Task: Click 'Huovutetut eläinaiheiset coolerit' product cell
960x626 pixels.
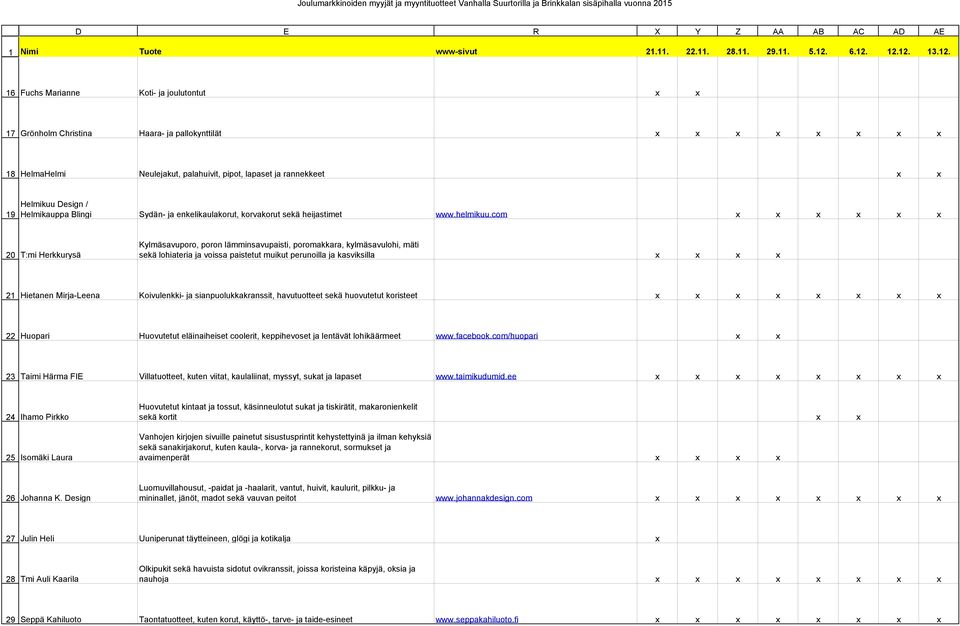Action: 286,320
